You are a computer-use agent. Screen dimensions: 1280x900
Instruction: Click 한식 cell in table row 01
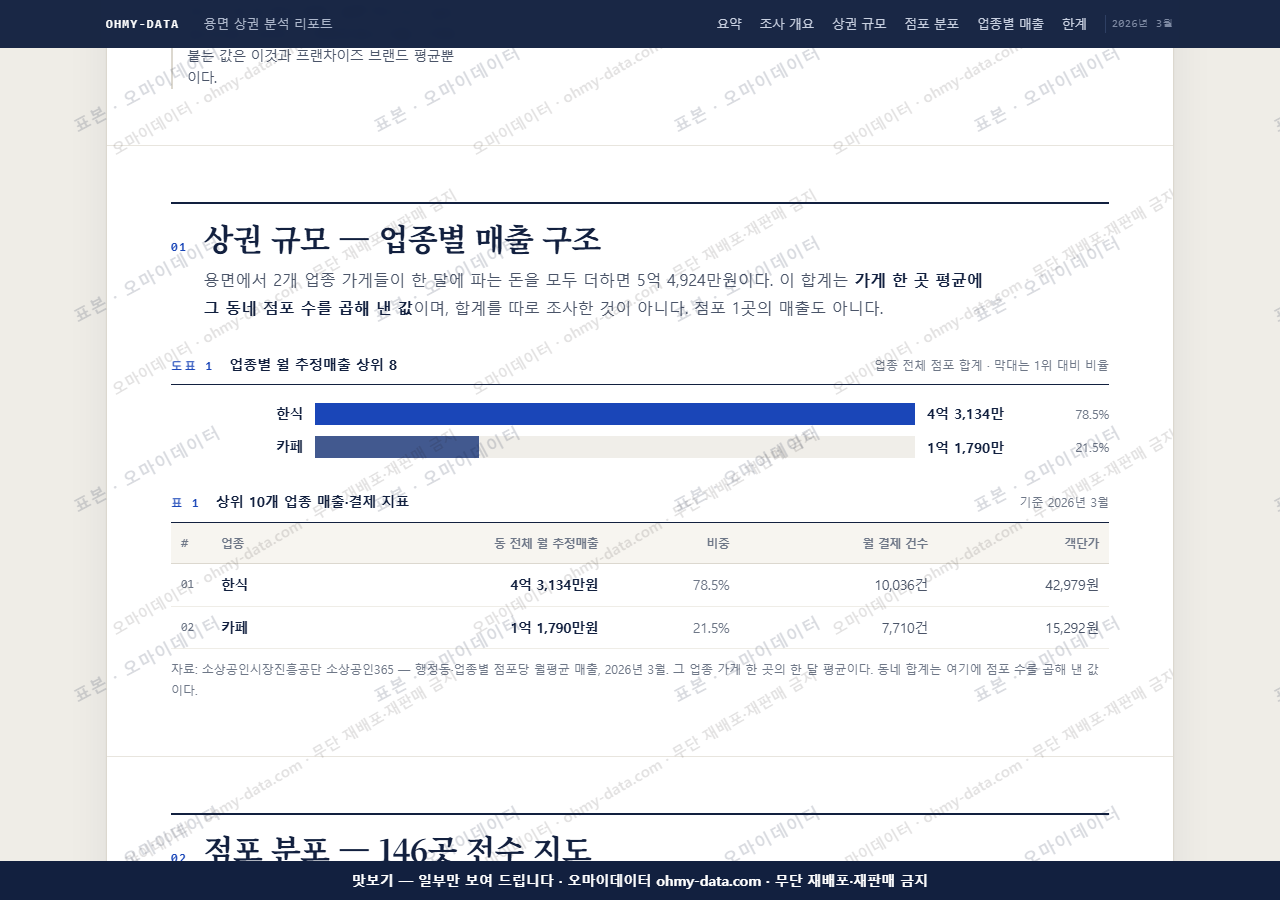235,585
